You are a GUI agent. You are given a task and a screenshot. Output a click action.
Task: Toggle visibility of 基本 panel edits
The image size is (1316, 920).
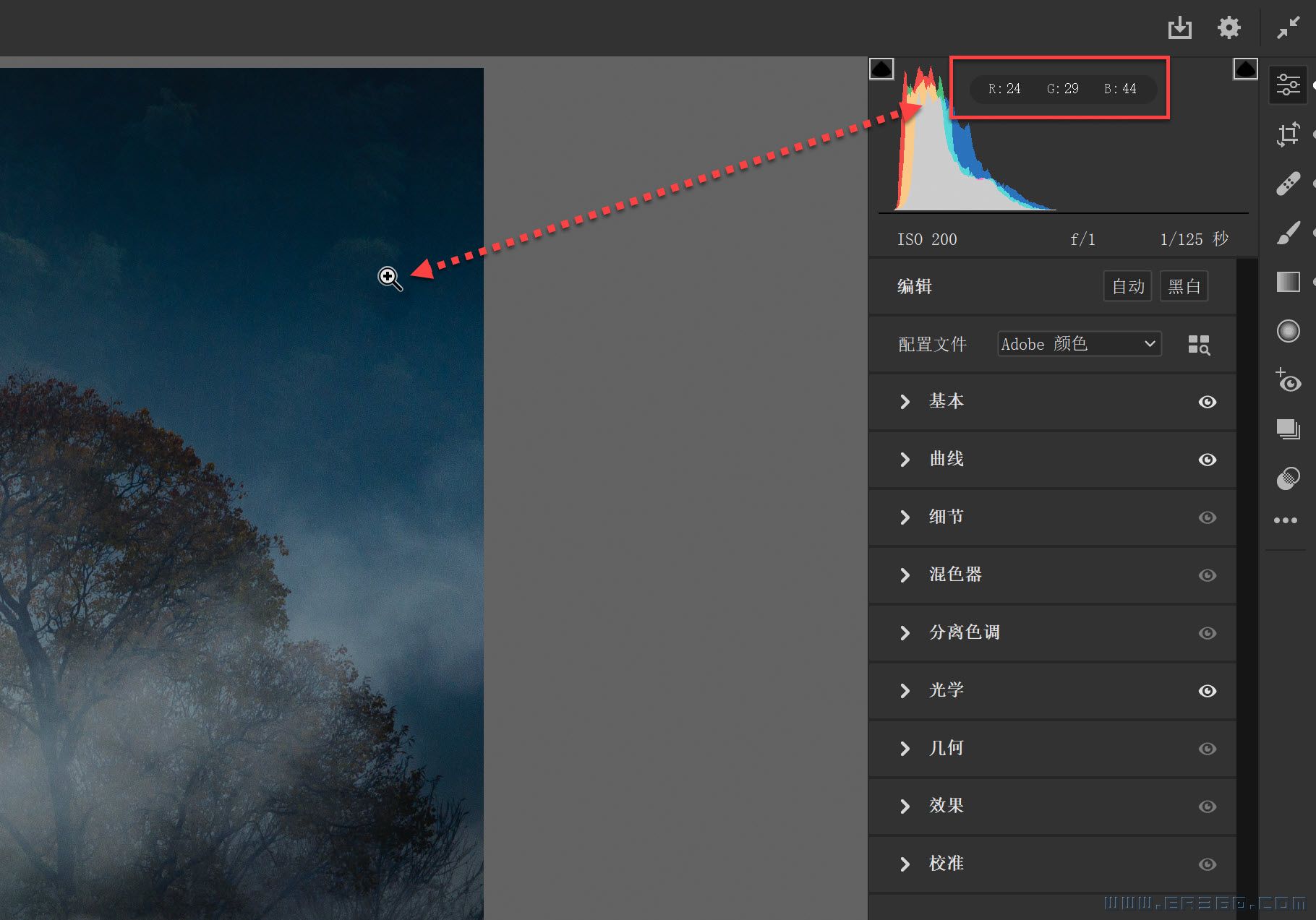pyautogui.click(x=1207, y=402)
